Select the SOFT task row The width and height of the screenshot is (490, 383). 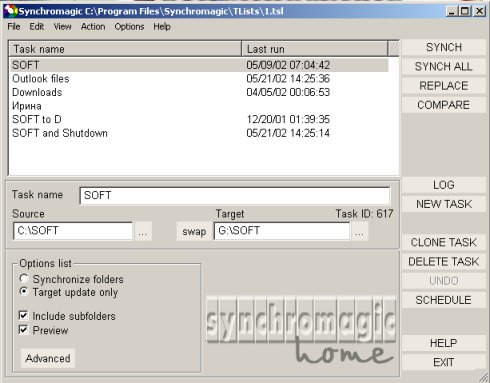[x=199, y=65]
